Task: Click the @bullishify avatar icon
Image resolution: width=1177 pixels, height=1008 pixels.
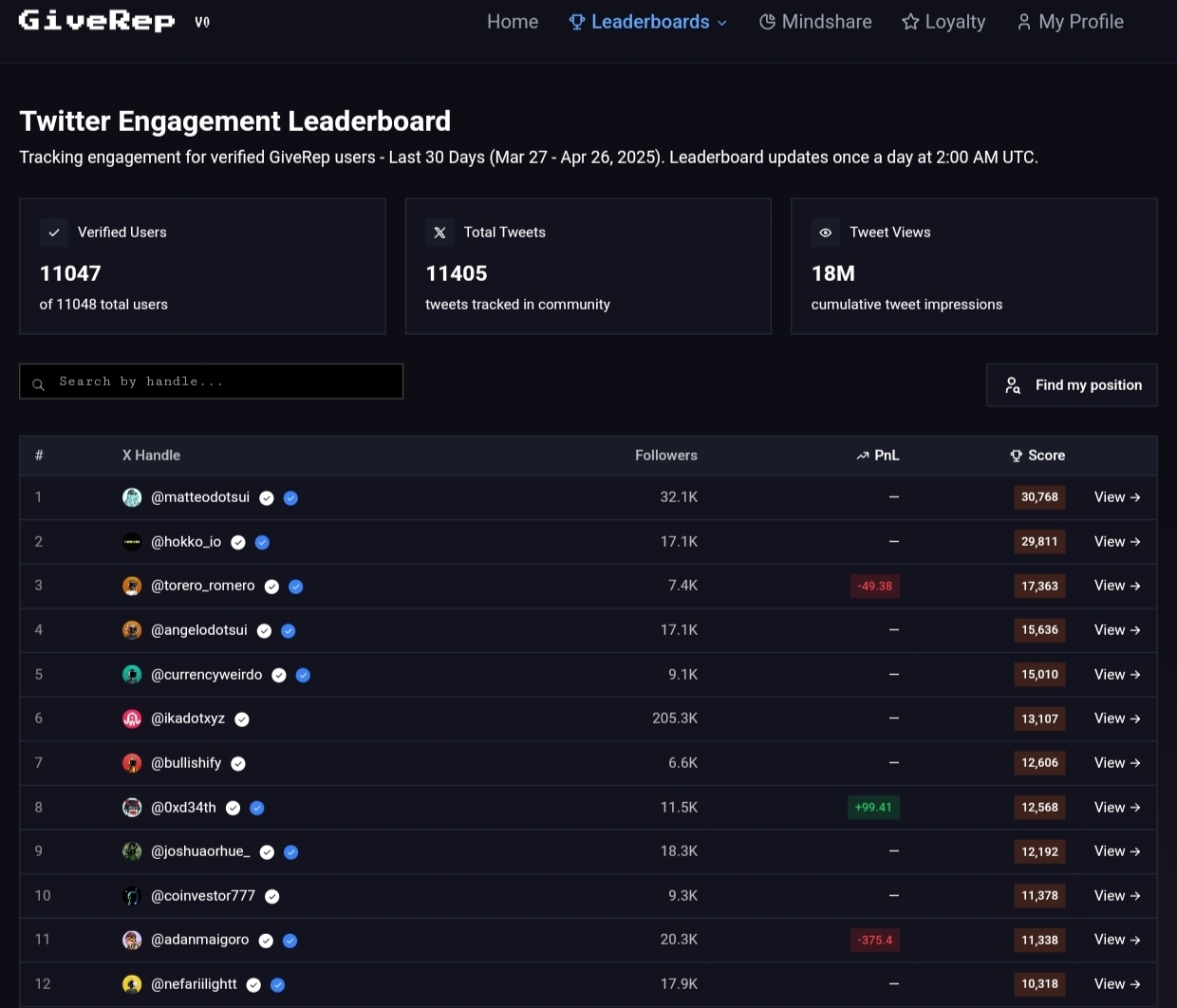Action: (132, 763)
